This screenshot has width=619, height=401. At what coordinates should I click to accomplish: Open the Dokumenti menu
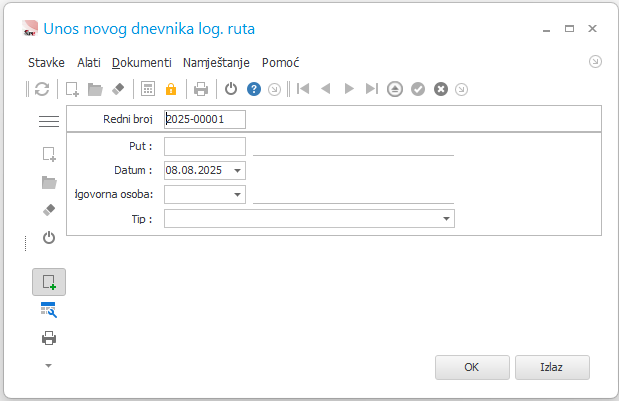(142, 63)
